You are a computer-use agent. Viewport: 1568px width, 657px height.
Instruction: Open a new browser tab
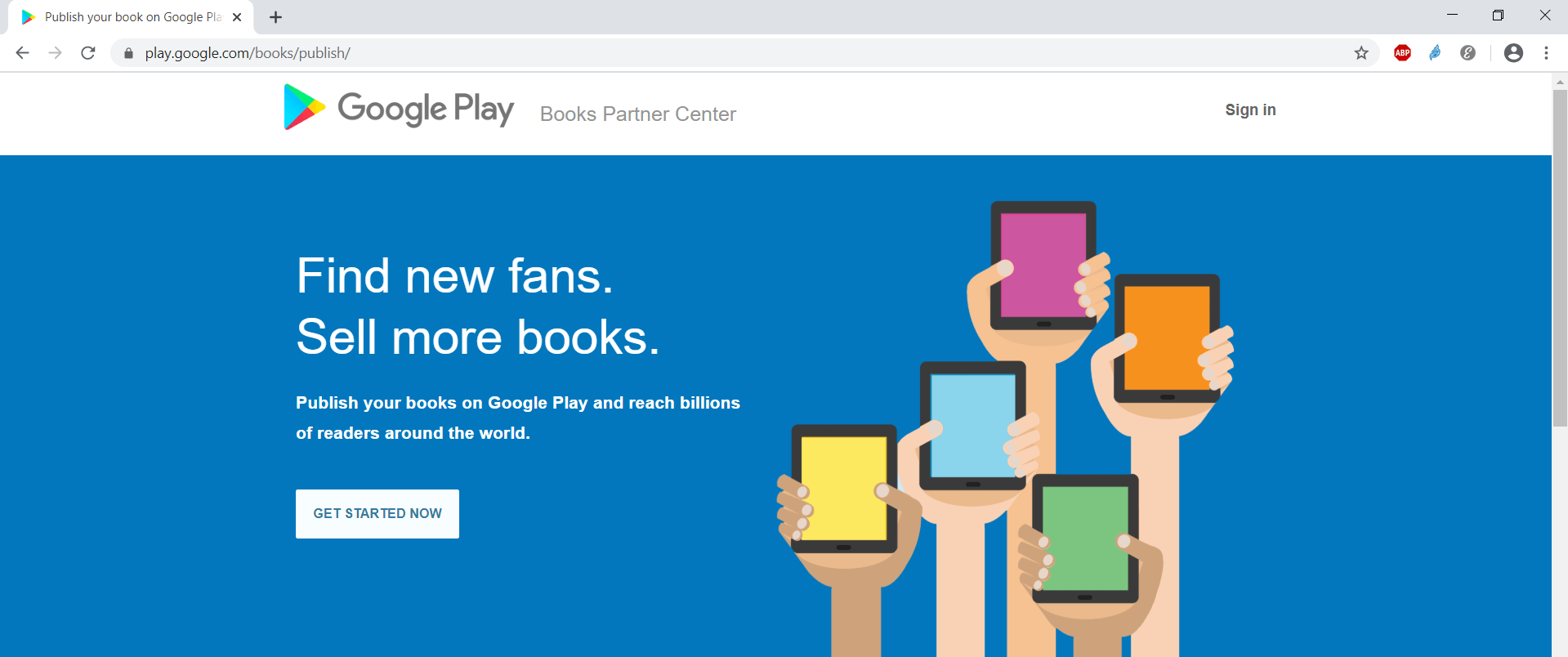click(x=275, y=16)
